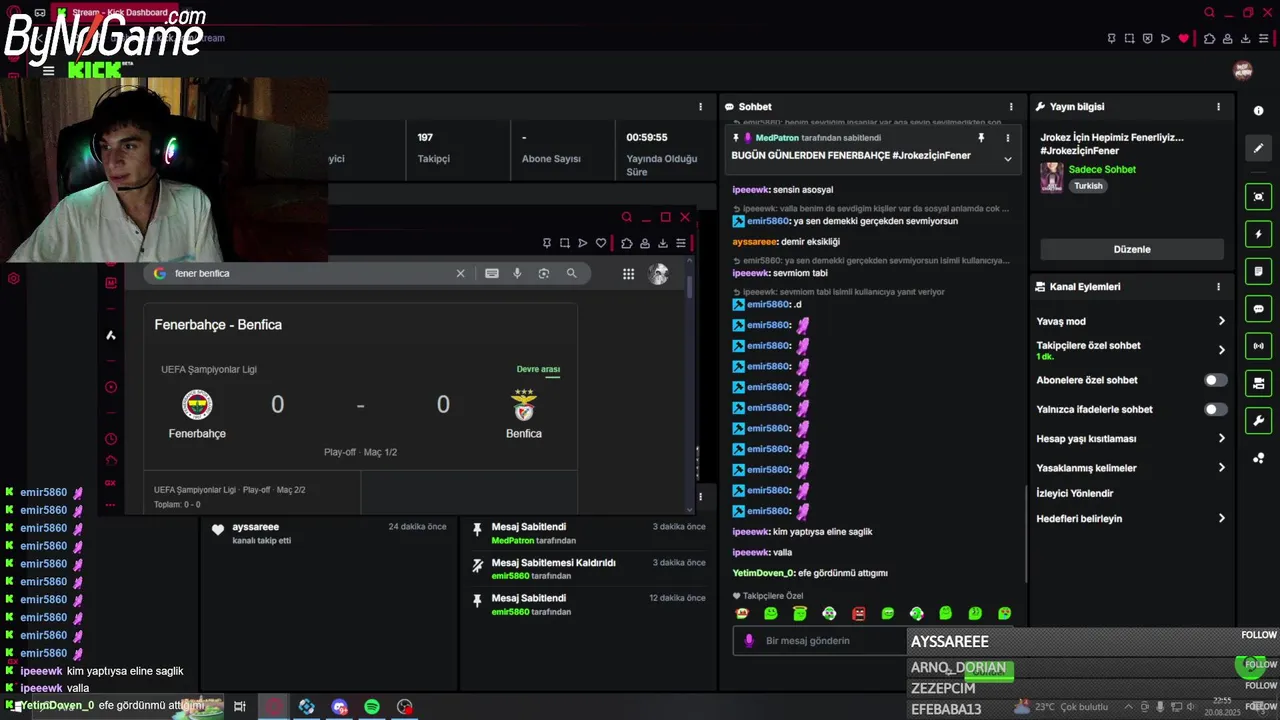Select the three-dots cluster icon at the sidebar bottom

tap(1259, 458)
